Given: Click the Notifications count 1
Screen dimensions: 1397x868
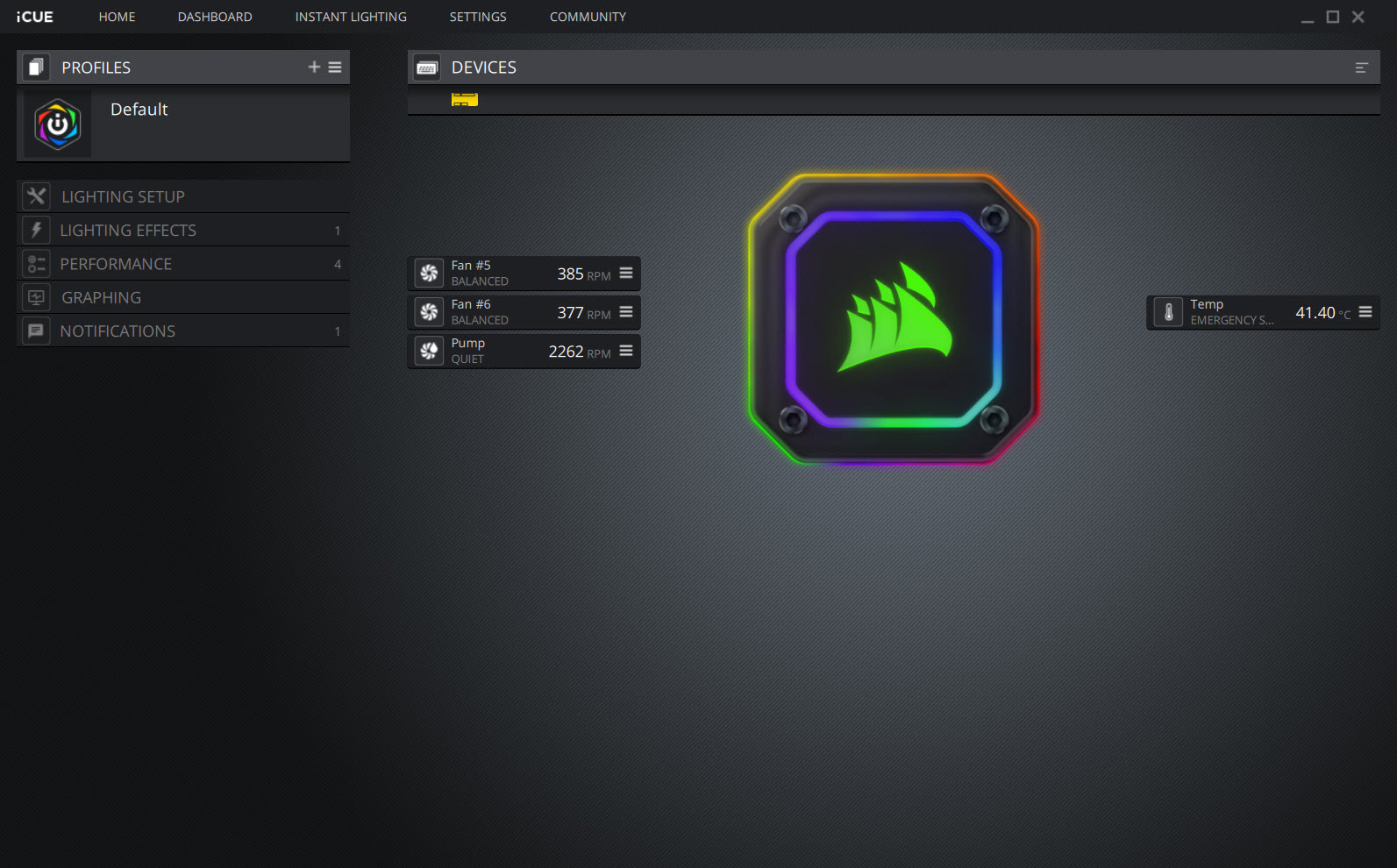Looking at the screenshot, I should (338, 331).
